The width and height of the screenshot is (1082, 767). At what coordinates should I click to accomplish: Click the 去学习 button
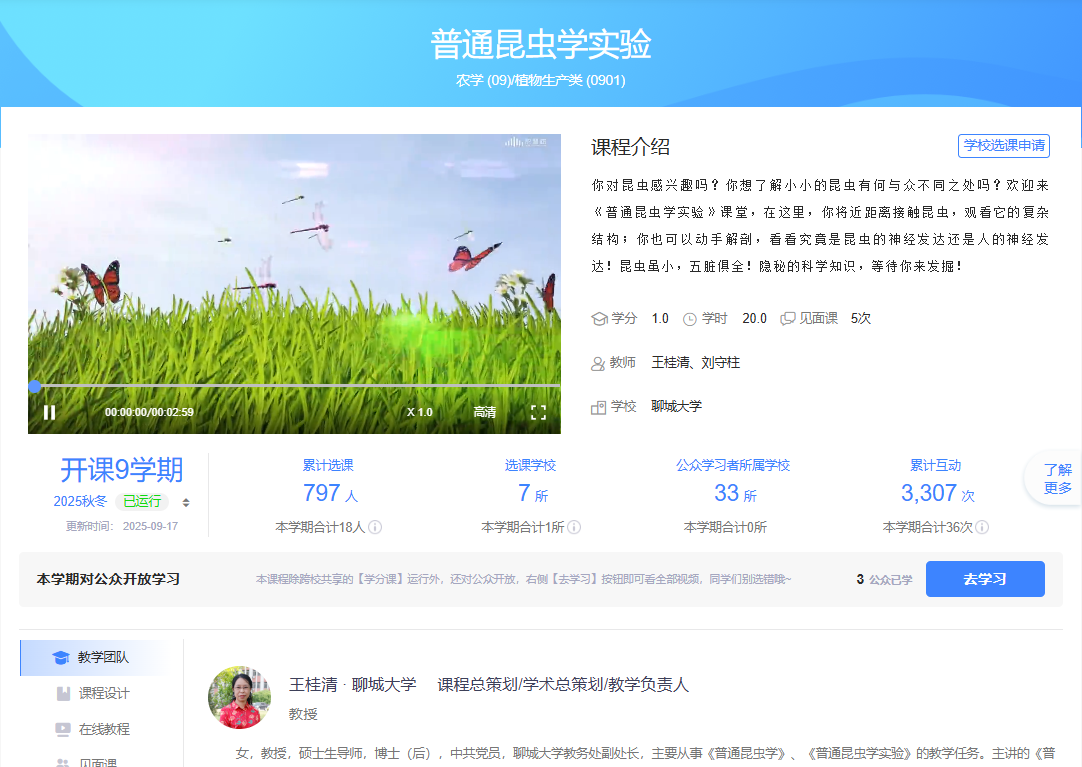tap(984, 579)
